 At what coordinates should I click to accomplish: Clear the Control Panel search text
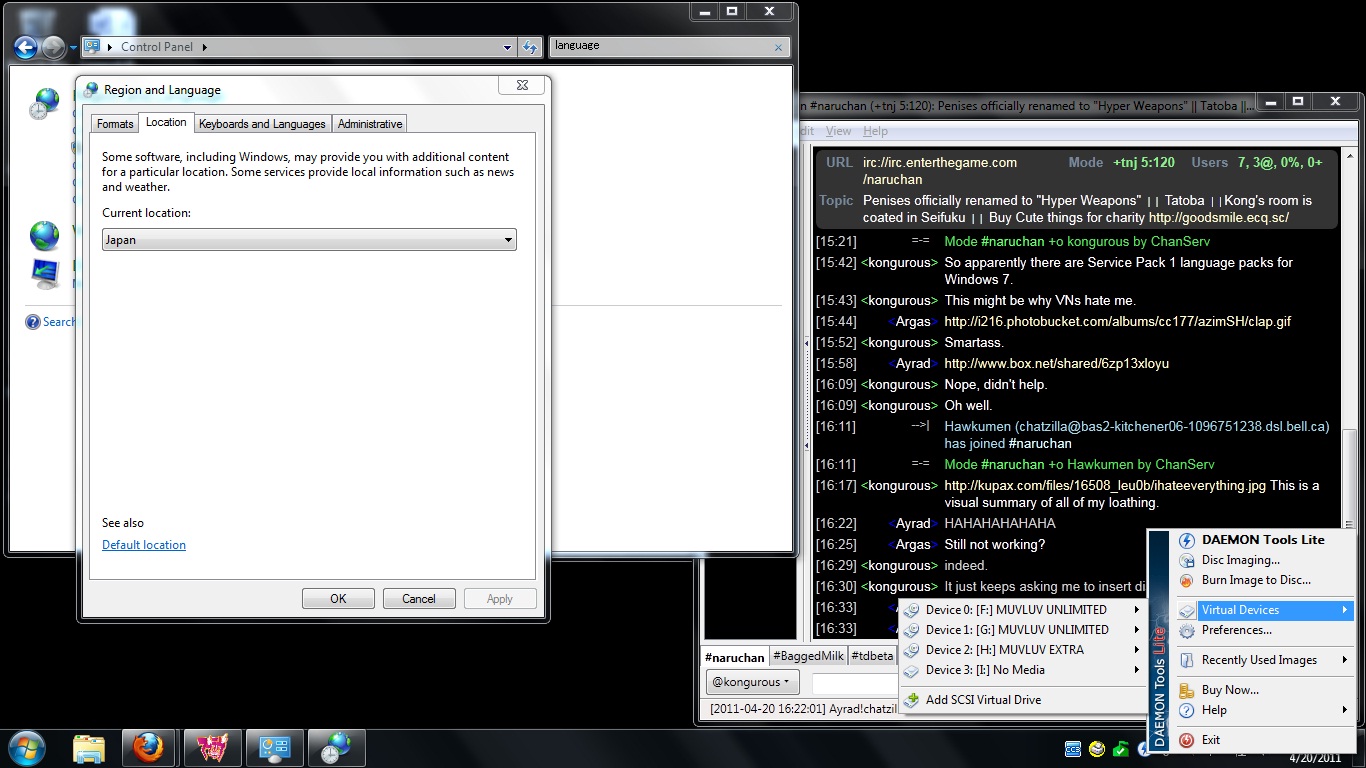(779, 47)
